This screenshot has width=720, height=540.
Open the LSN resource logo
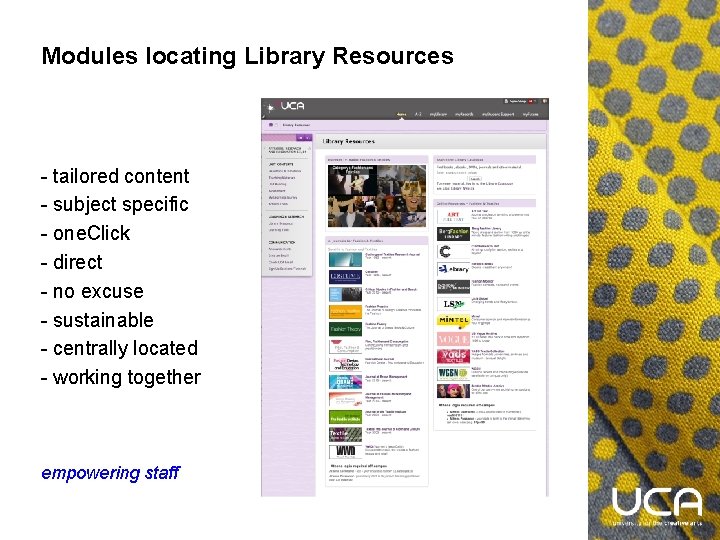453,304
